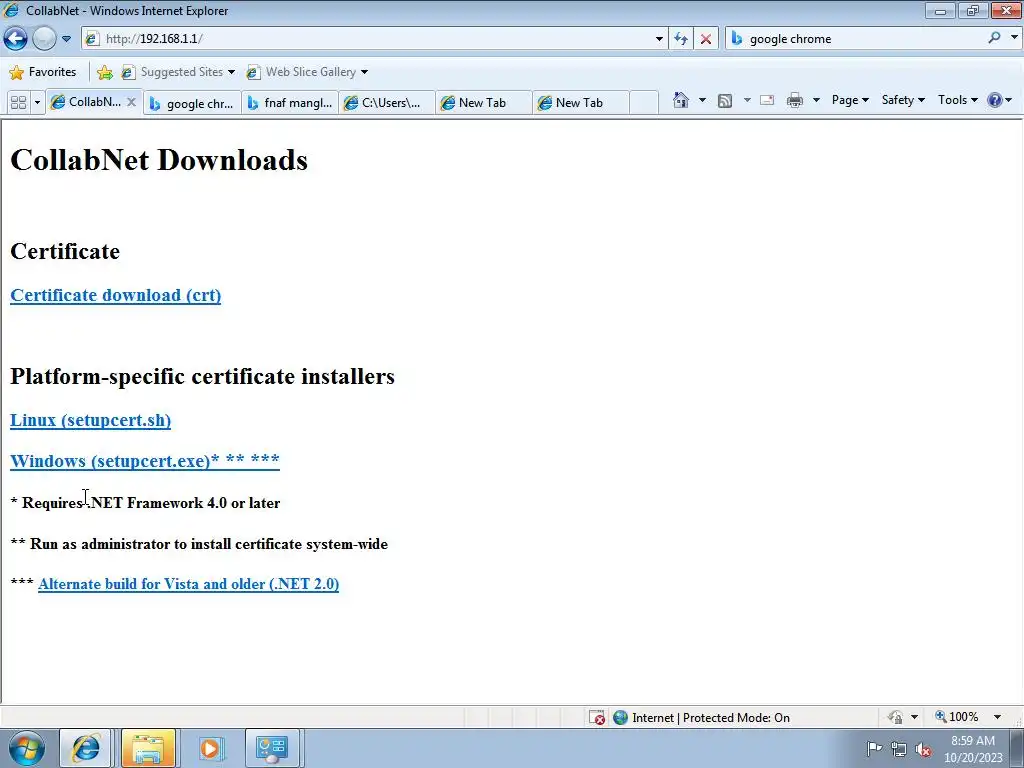Click the taskbar clock showing 8:59 AM
This screenshot has height=768, width=1024.
[972, 749]
